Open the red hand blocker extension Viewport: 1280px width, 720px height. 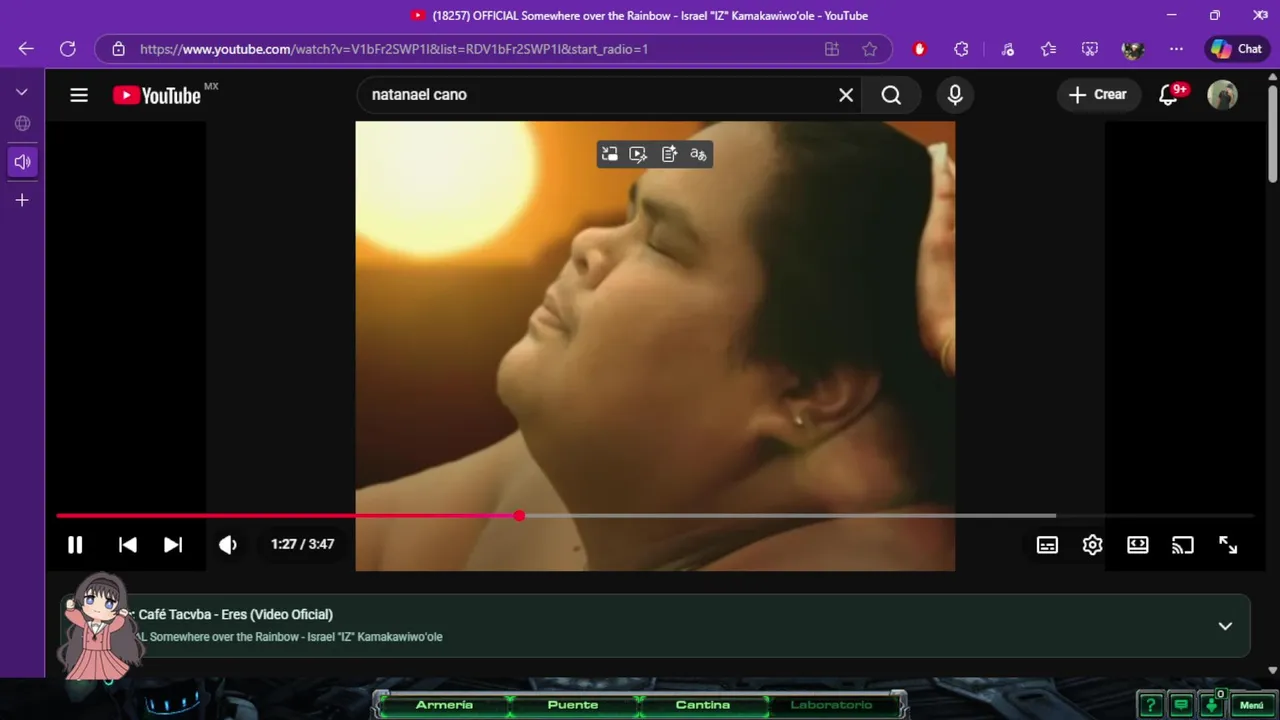pos(920,49)
